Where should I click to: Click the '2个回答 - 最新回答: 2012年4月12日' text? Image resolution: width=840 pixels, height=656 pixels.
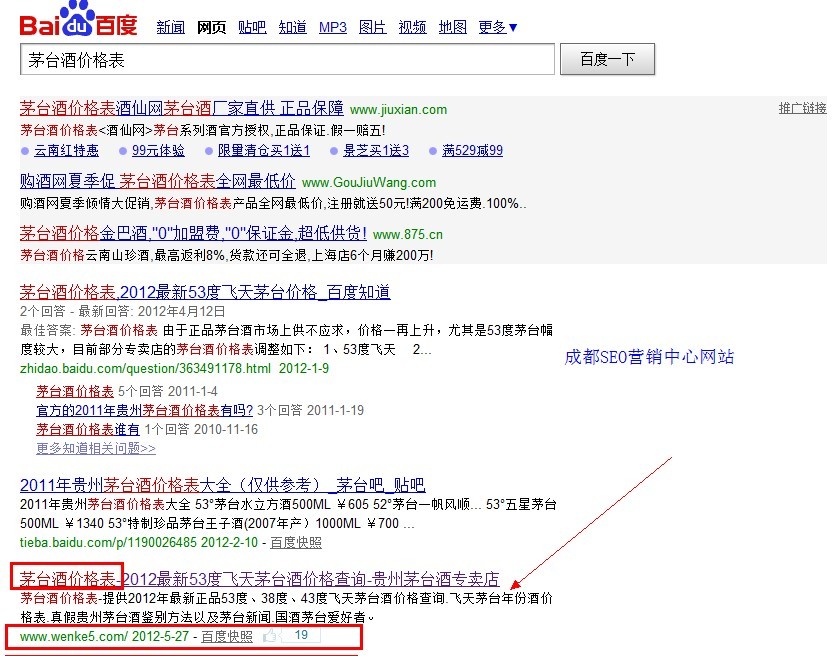tap(123, 311)
